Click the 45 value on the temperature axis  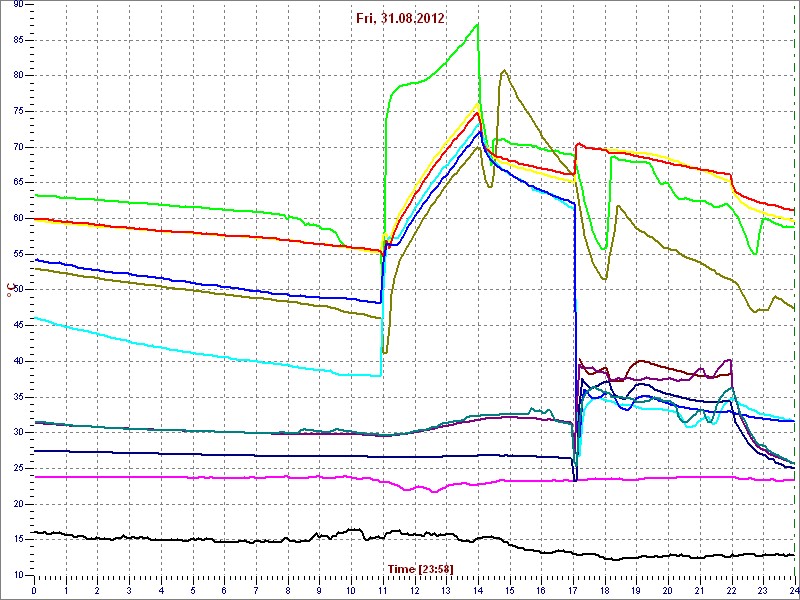18,326
